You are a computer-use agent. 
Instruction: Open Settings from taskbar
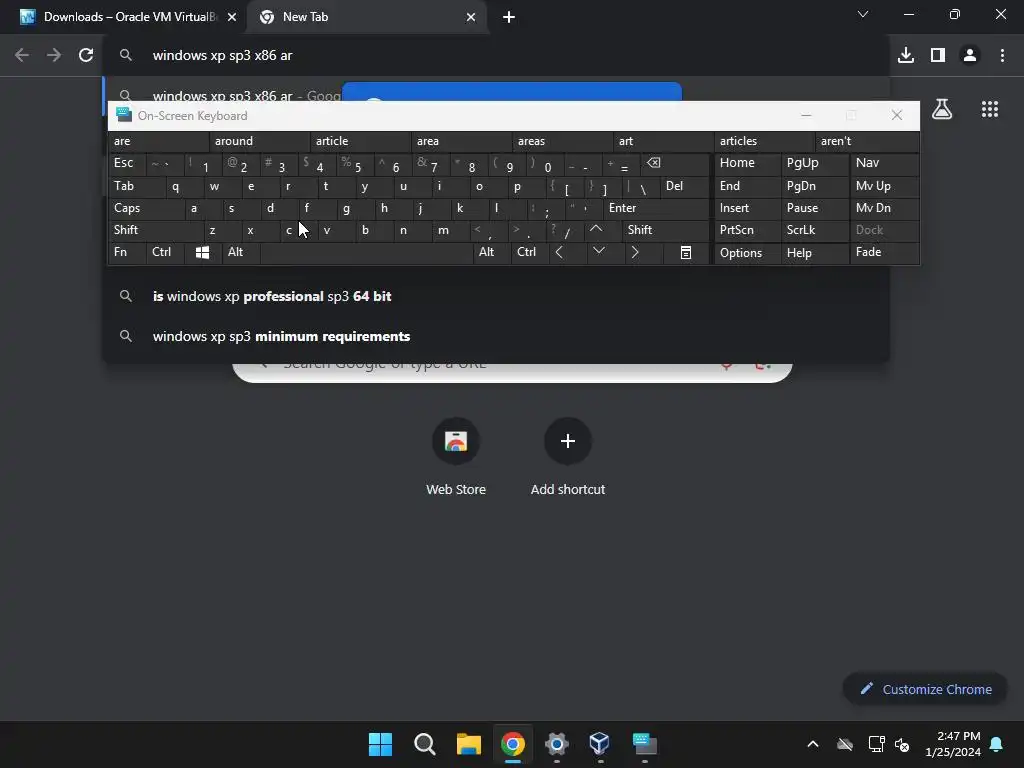point(556,744)
